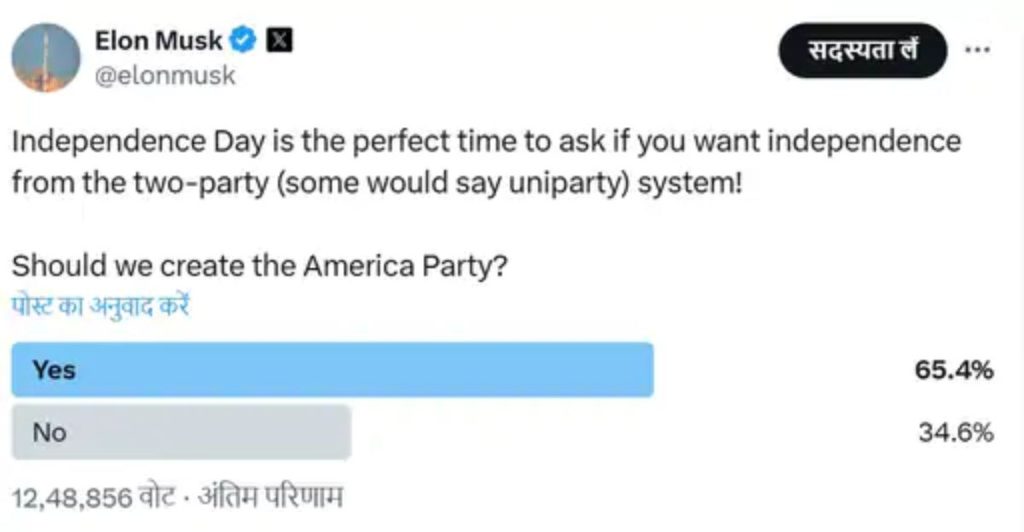
Task: Select the gray No poll bar
Action: 181,432
